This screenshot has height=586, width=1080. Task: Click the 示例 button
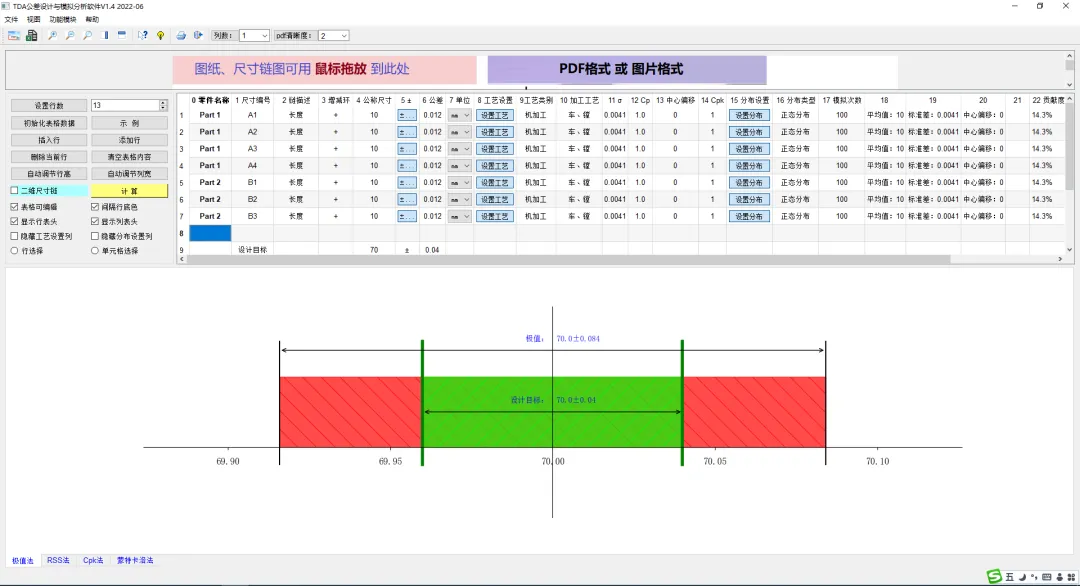tap(129, 123)
